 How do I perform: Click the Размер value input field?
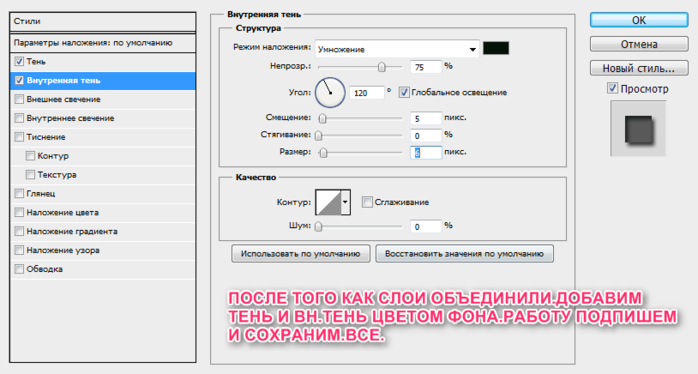click(426, 152)
